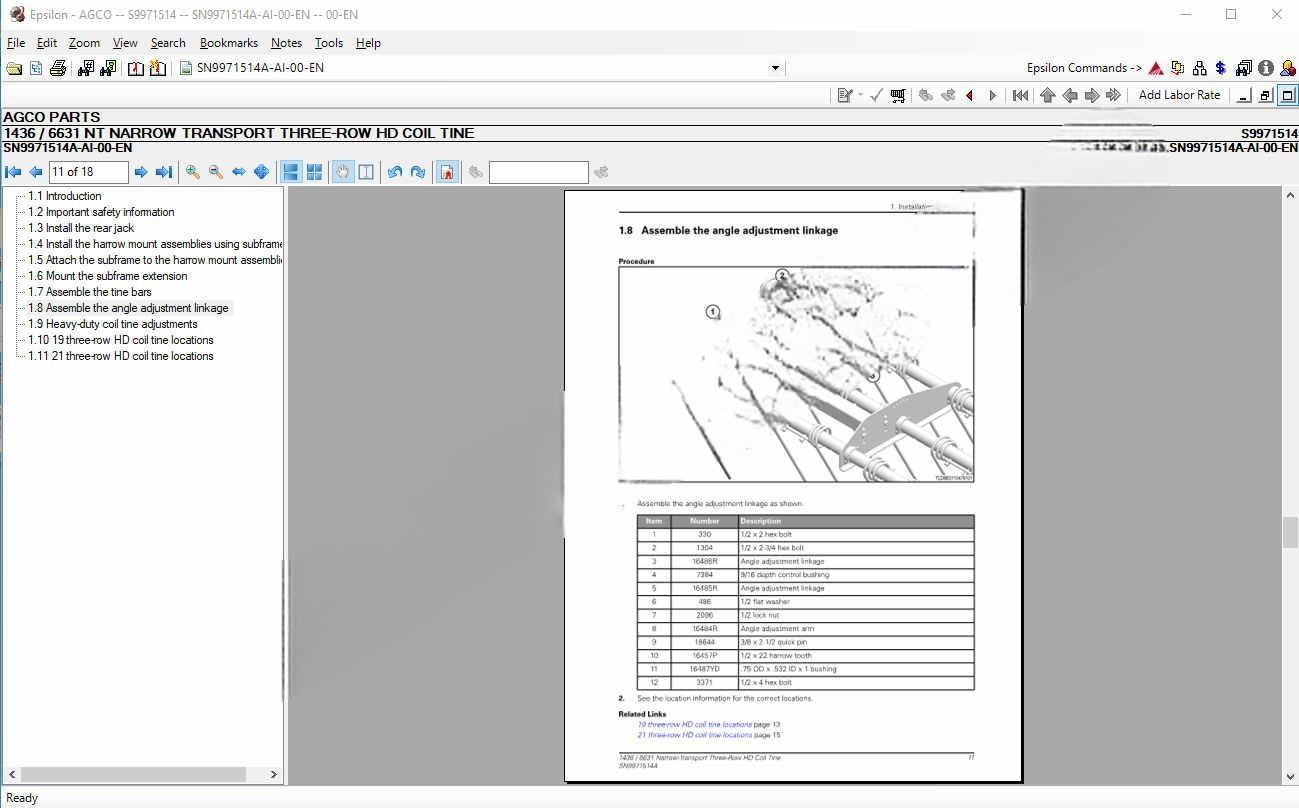Select 1.9 Heavy-duty coil tine adjustments

pos(121,324)
